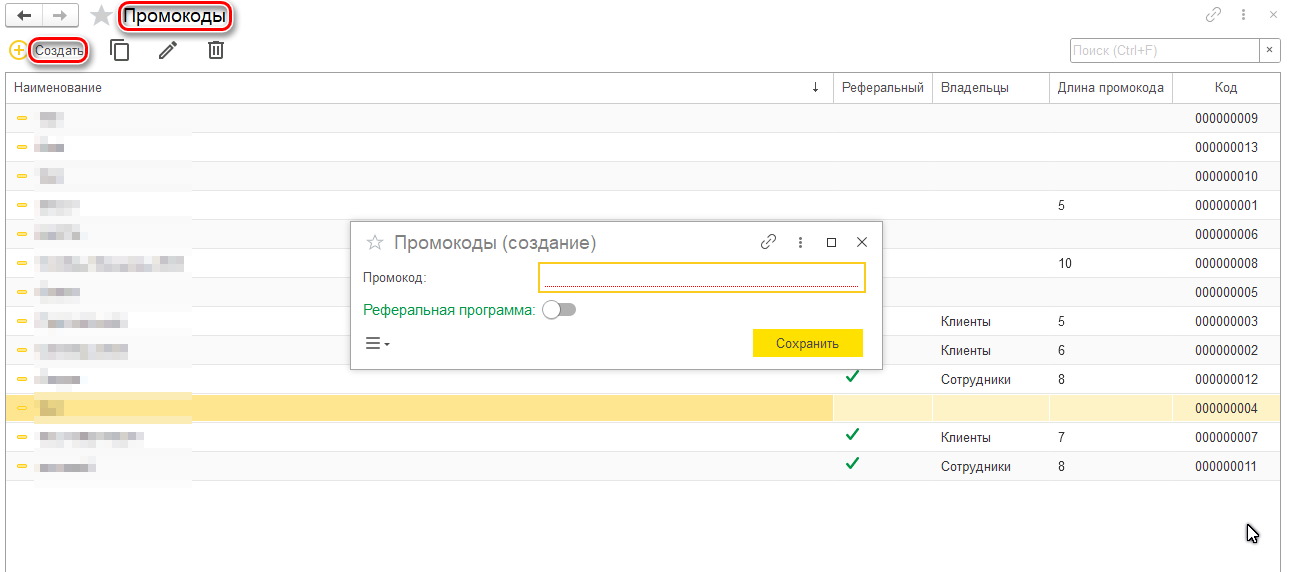1295x572 pixels.
Task: Maximize the Промокоды (создание) dialog
Action: tap(831, 242)
